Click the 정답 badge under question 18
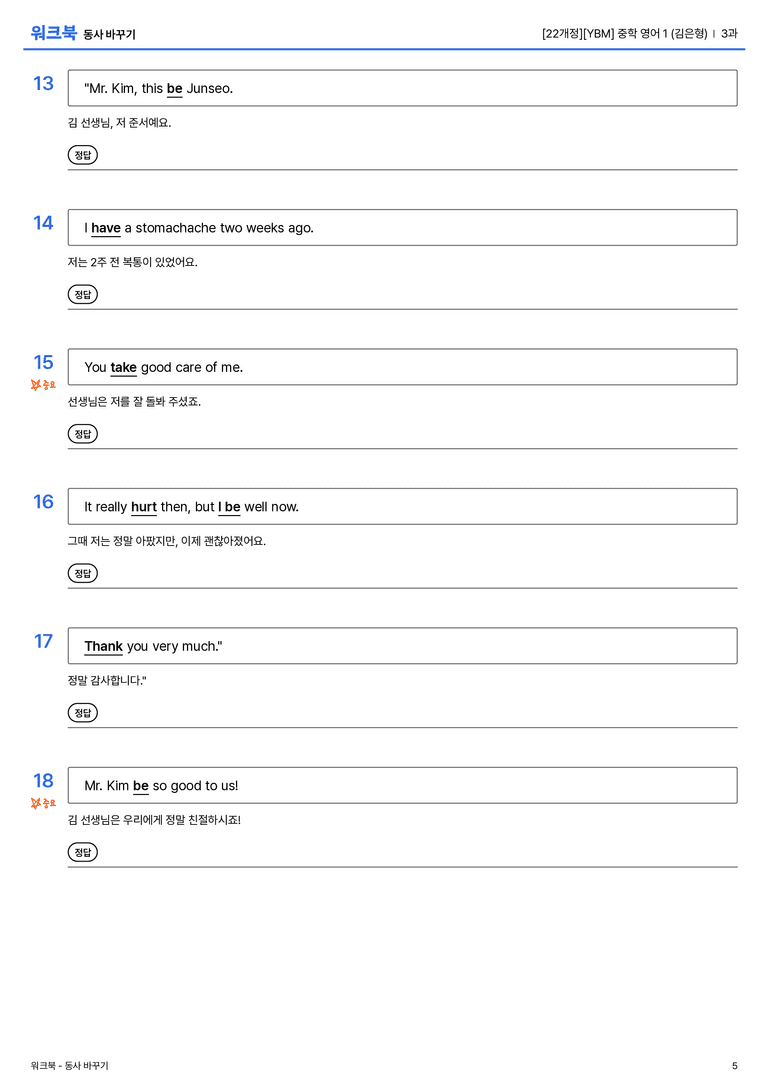768x1087 pixels. 82,852
